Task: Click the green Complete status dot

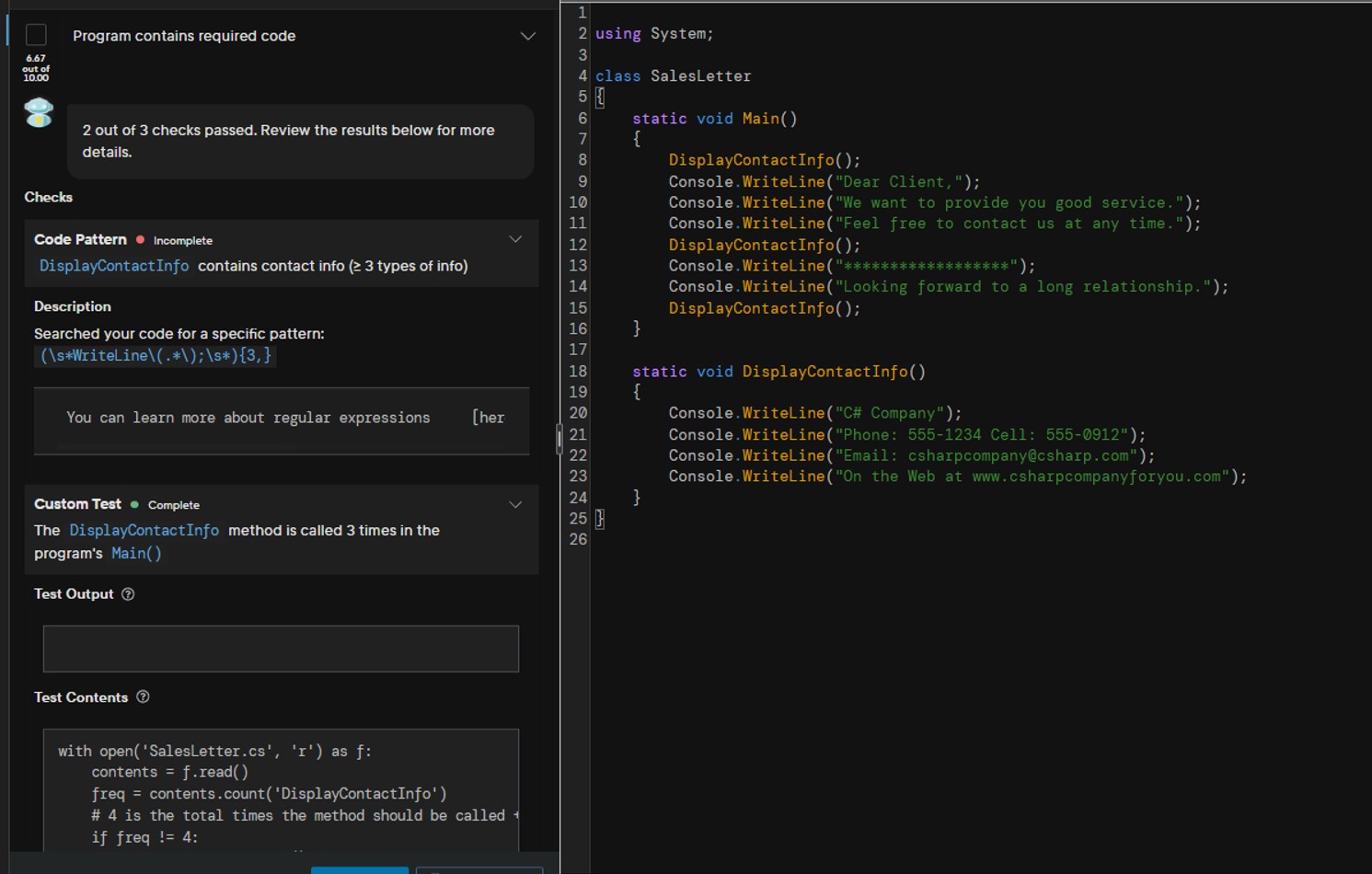Action: [134, 505]
